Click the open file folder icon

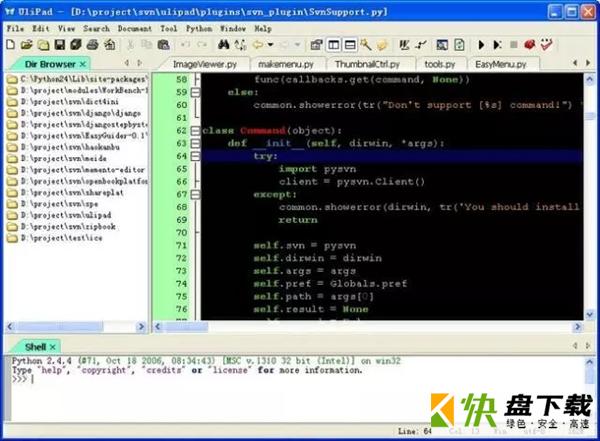click(x=26, y=45)
